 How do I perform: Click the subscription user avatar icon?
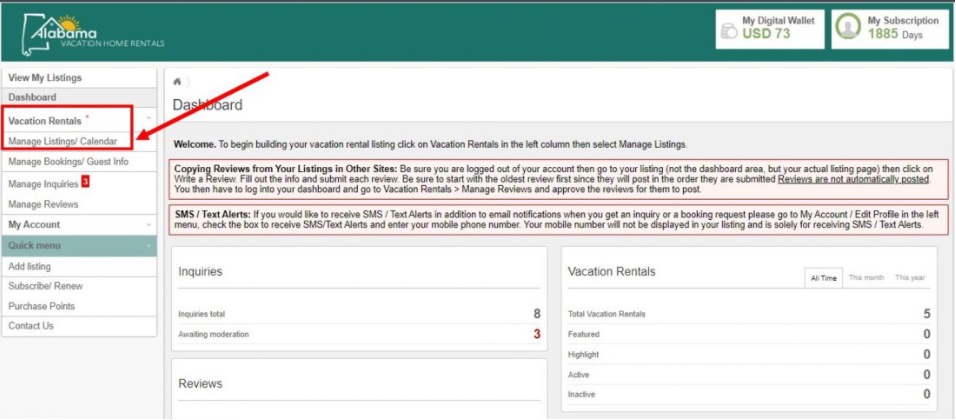(x=849, y=27)
